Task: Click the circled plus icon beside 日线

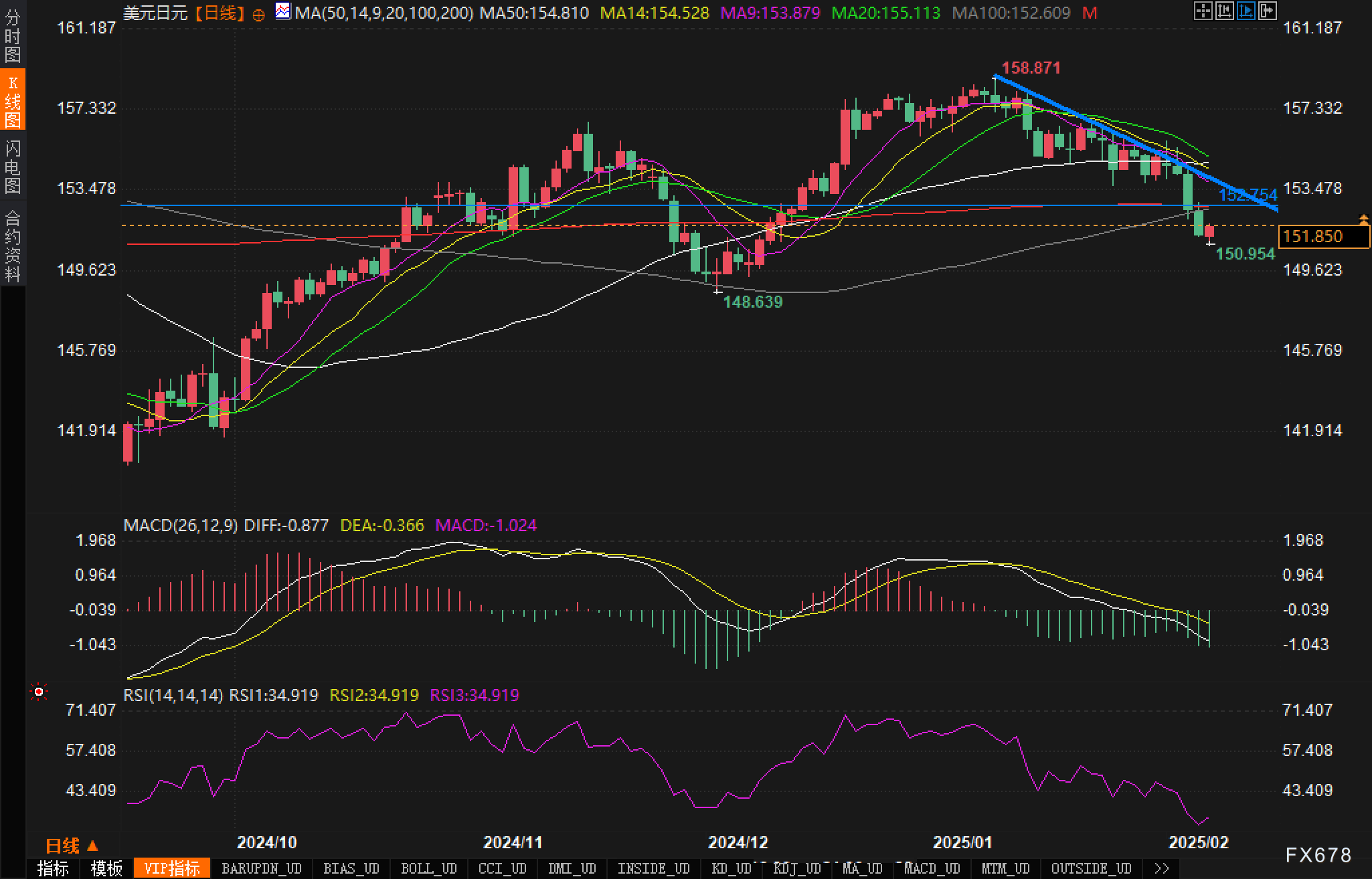Action: point(258,15)
